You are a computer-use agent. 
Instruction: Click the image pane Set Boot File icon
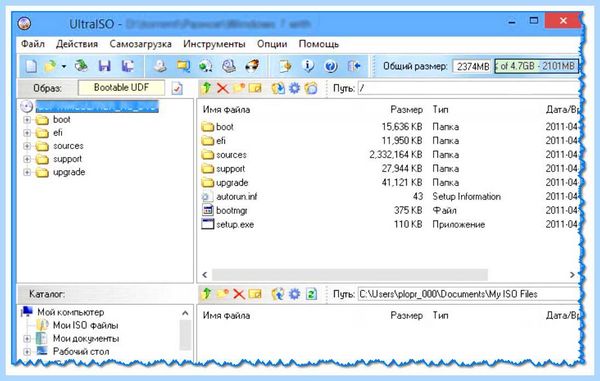point(311,88)
